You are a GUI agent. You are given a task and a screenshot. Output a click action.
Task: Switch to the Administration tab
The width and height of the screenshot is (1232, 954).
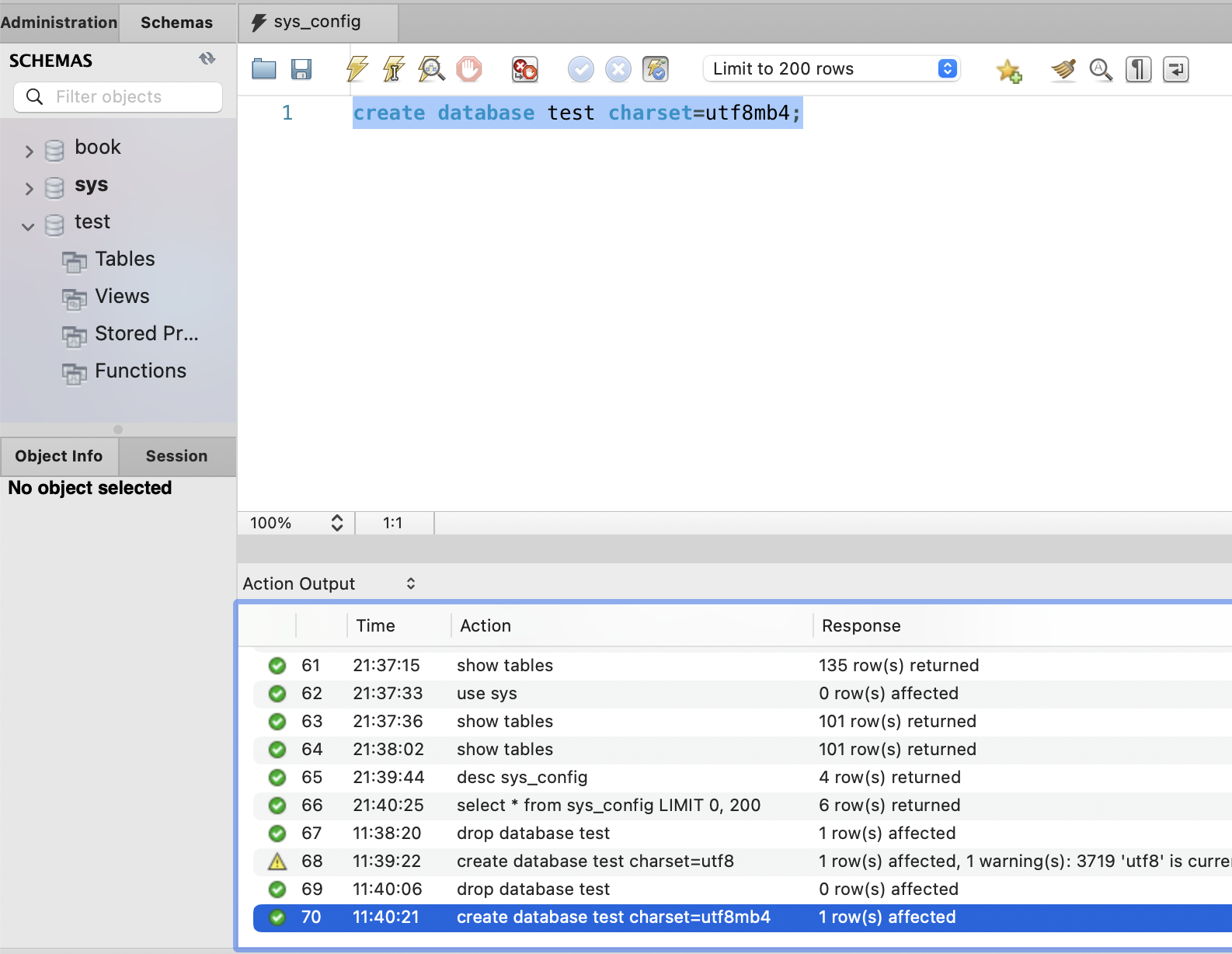59,23
